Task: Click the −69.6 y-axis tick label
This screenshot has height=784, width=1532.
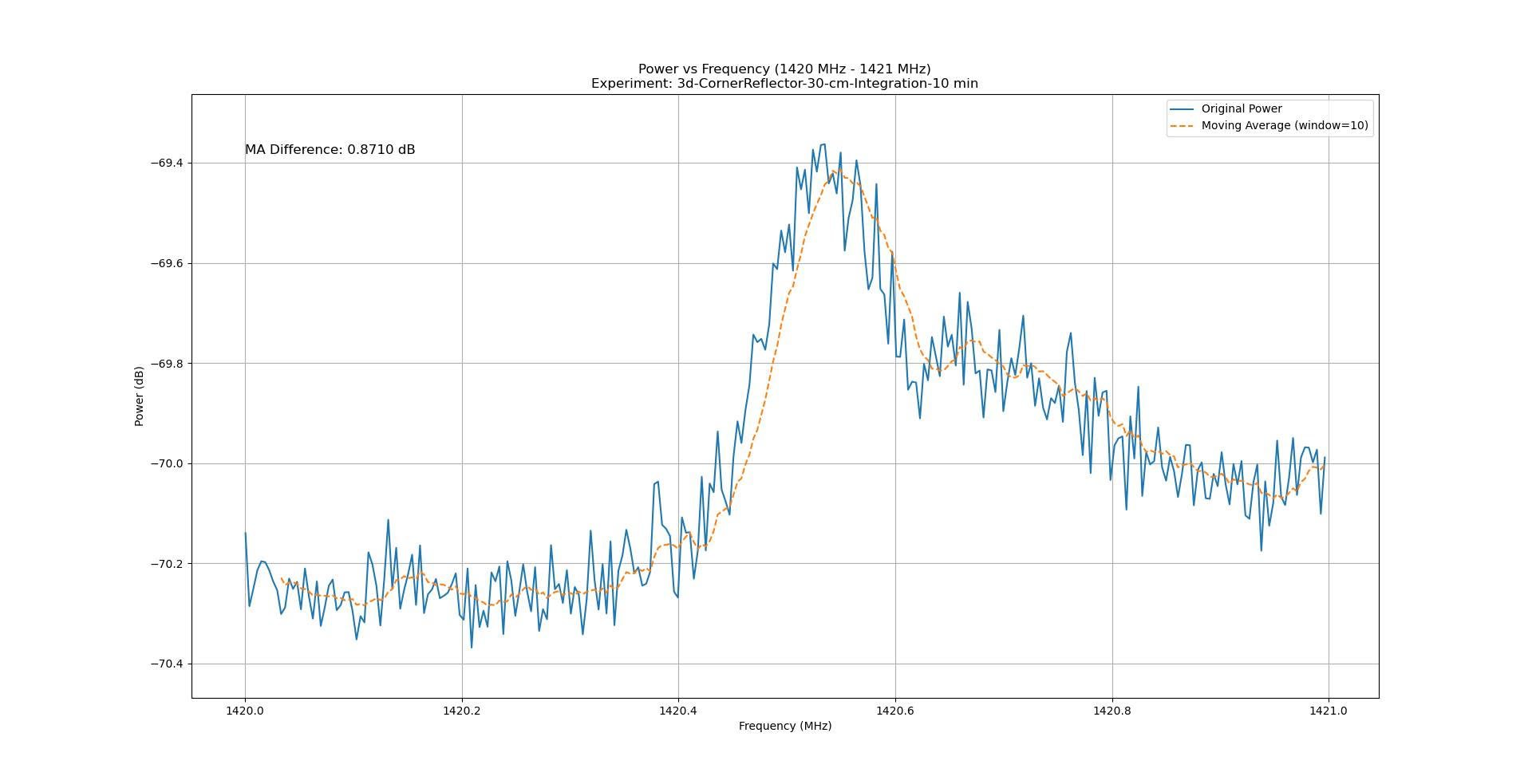Action: [x=166, y=263]
